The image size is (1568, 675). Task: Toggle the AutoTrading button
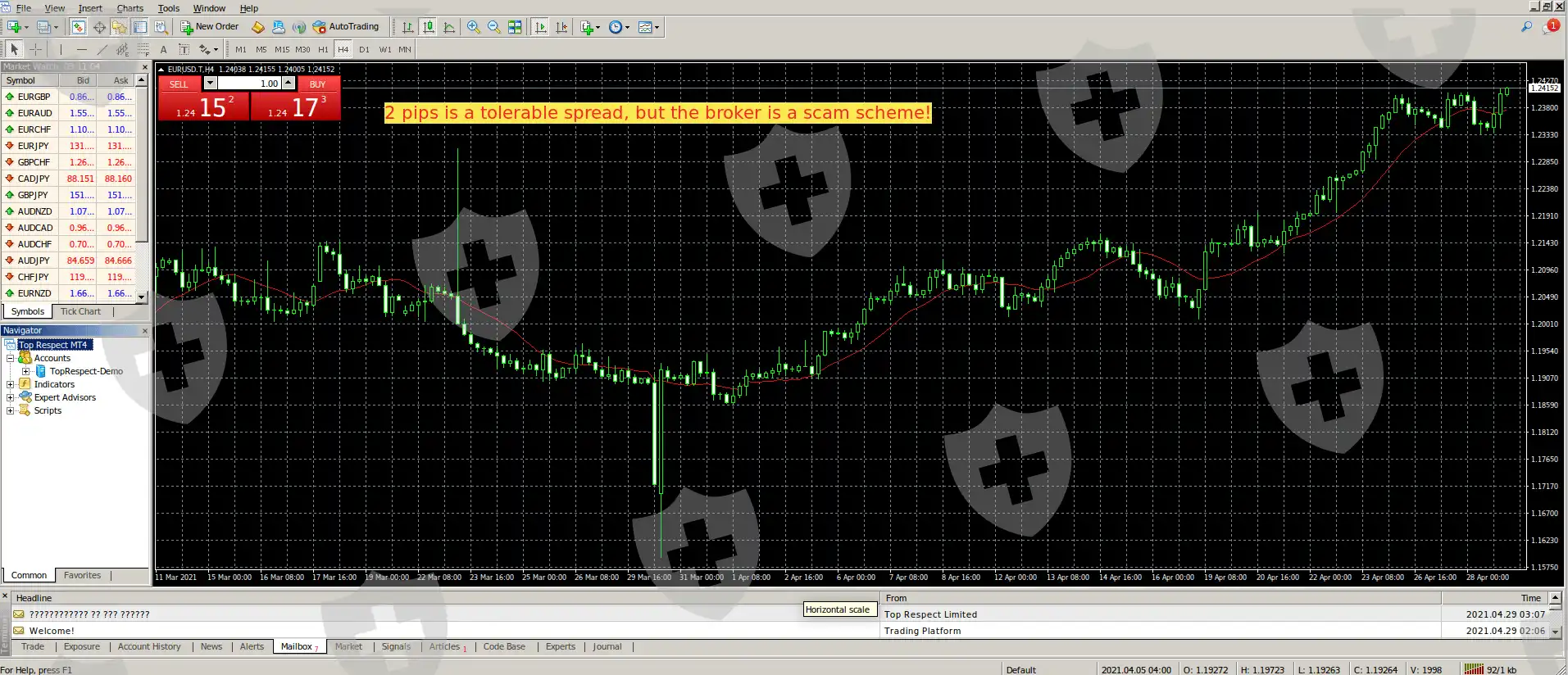click(346, 27)
